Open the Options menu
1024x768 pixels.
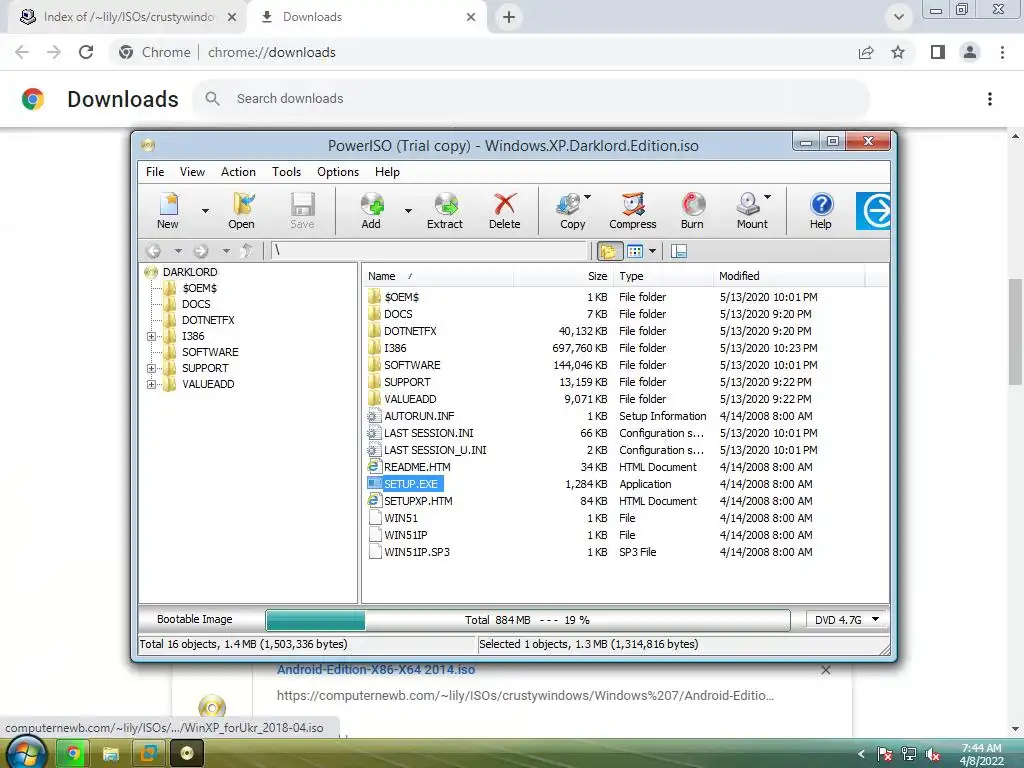click(338, 172)
